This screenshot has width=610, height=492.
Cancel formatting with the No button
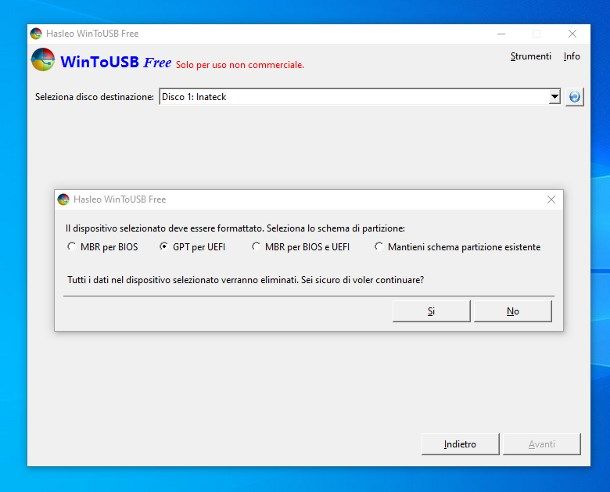(512, 311)
